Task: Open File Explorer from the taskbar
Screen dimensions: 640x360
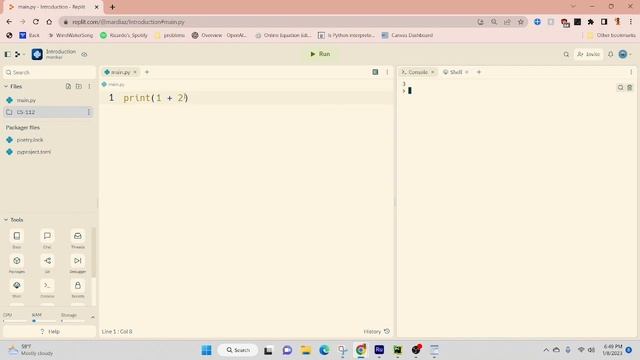Action: point(306,350)
